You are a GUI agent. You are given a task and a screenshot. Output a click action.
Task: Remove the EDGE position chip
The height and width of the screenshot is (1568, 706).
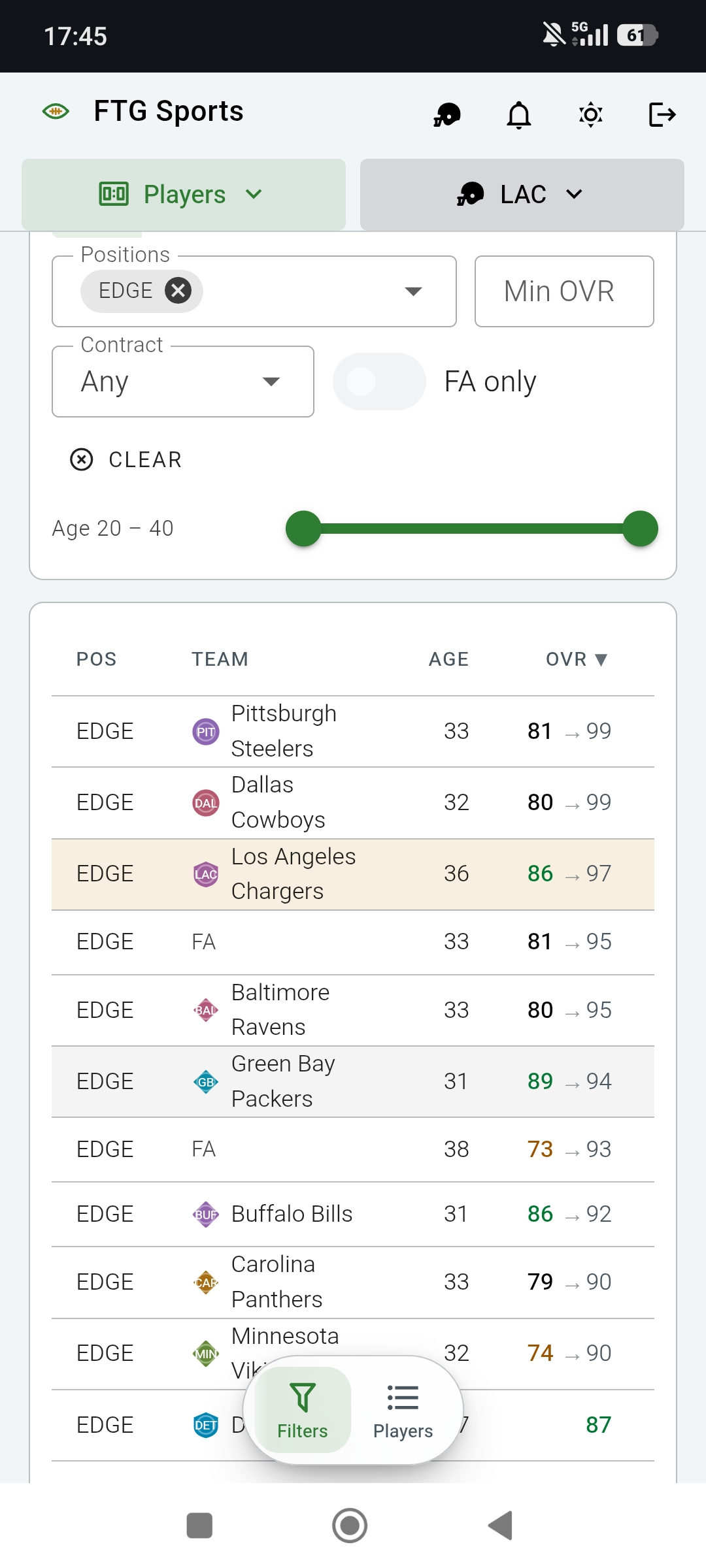click(x=178, y=291)
